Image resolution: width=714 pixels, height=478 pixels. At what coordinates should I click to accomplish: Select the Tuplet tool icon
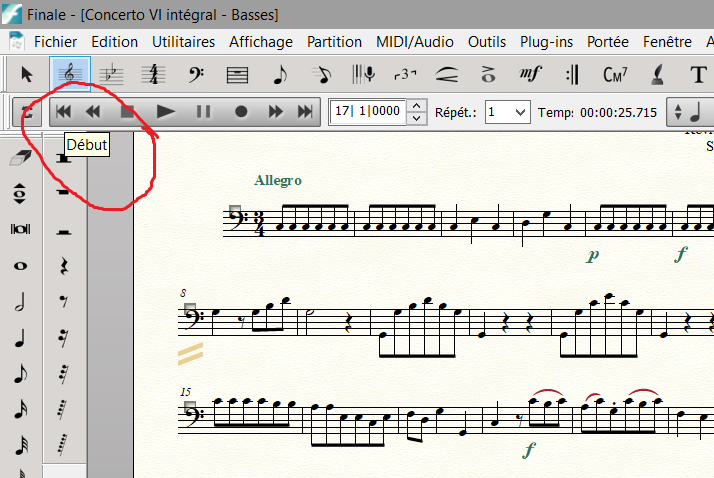[x=404, y=74]
